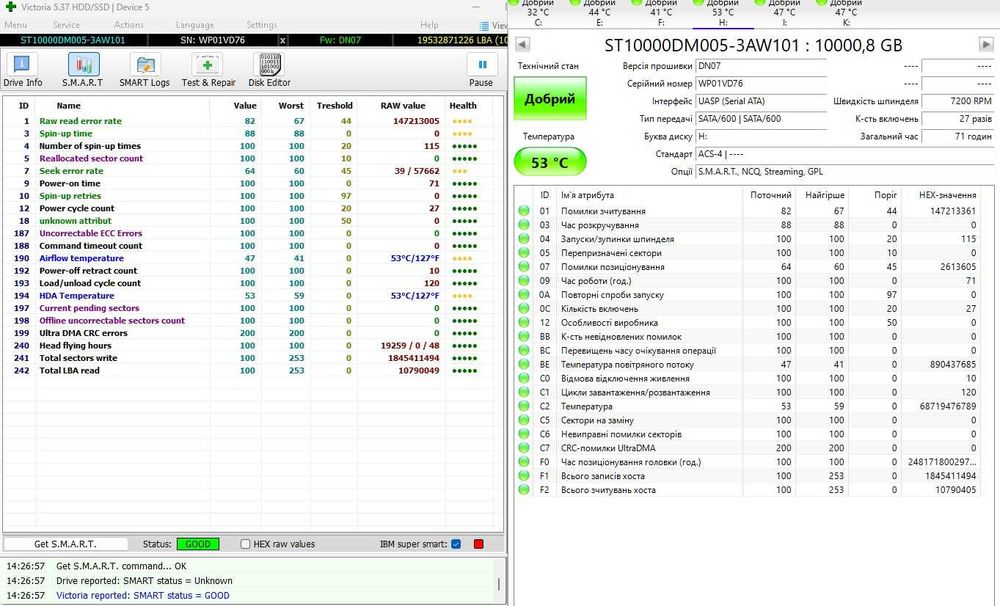The image size is (1000, 606).
Task: Click the status dot for attribute C7
Action: coord(524,448)
